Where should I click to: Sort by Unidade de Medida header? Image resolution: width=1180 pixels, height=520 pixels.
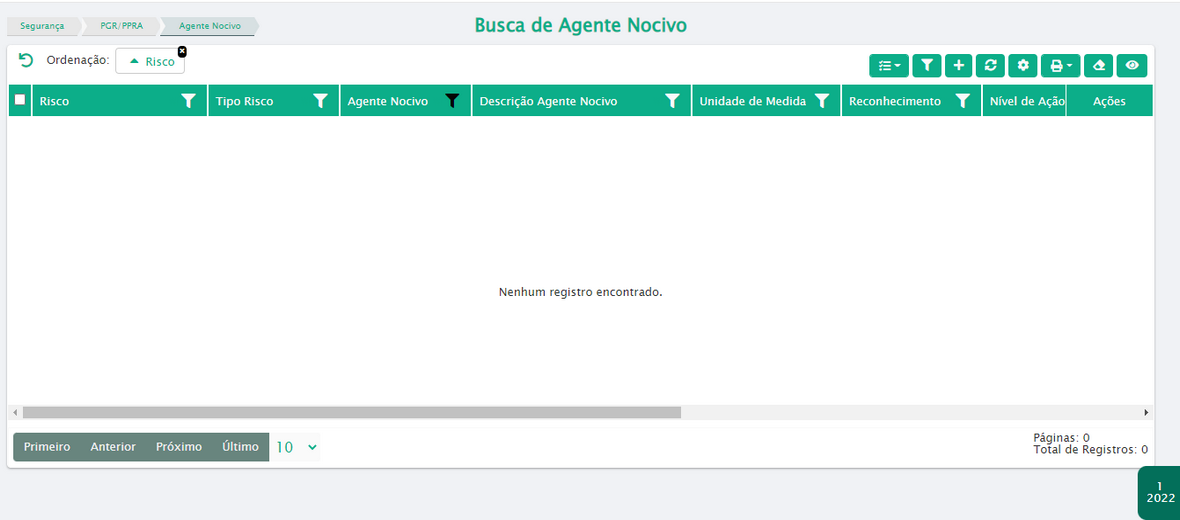click(753, 102)
